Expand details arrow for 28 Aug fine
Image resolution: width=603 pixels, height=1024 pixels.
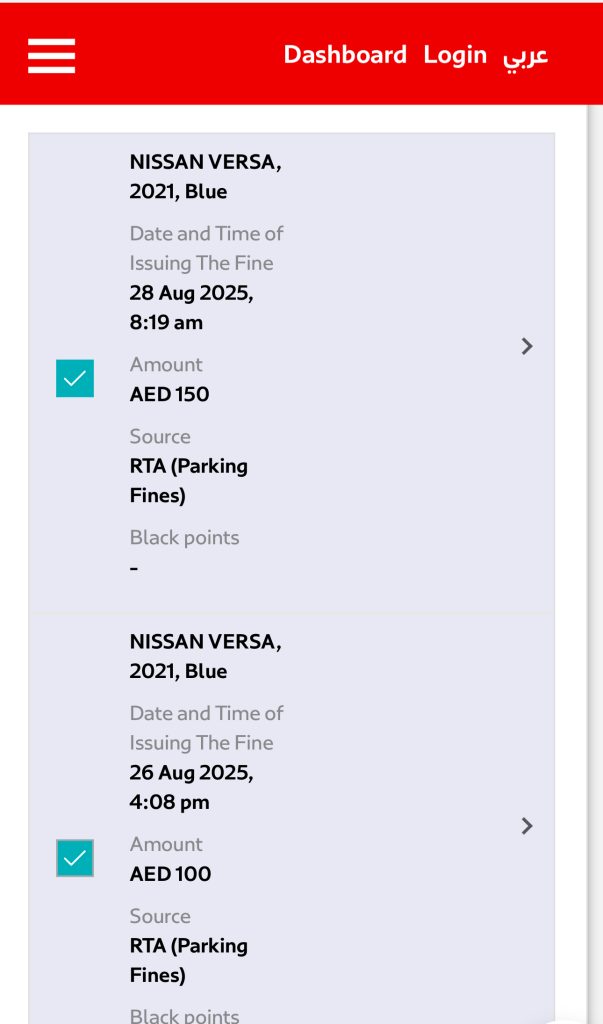coord(527,346)
